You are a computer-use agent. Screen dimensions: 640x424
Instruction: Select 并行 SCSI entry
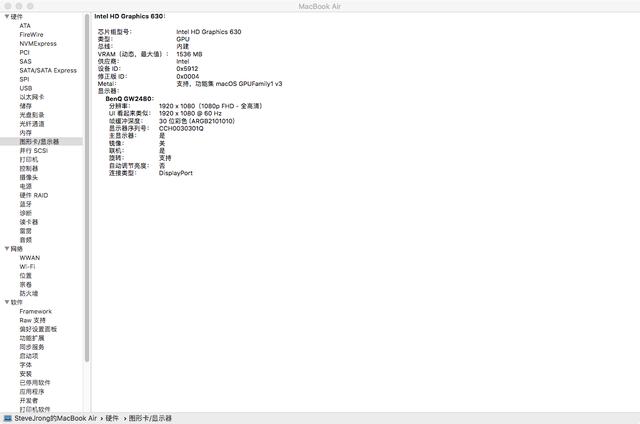(x=34, y=151)
